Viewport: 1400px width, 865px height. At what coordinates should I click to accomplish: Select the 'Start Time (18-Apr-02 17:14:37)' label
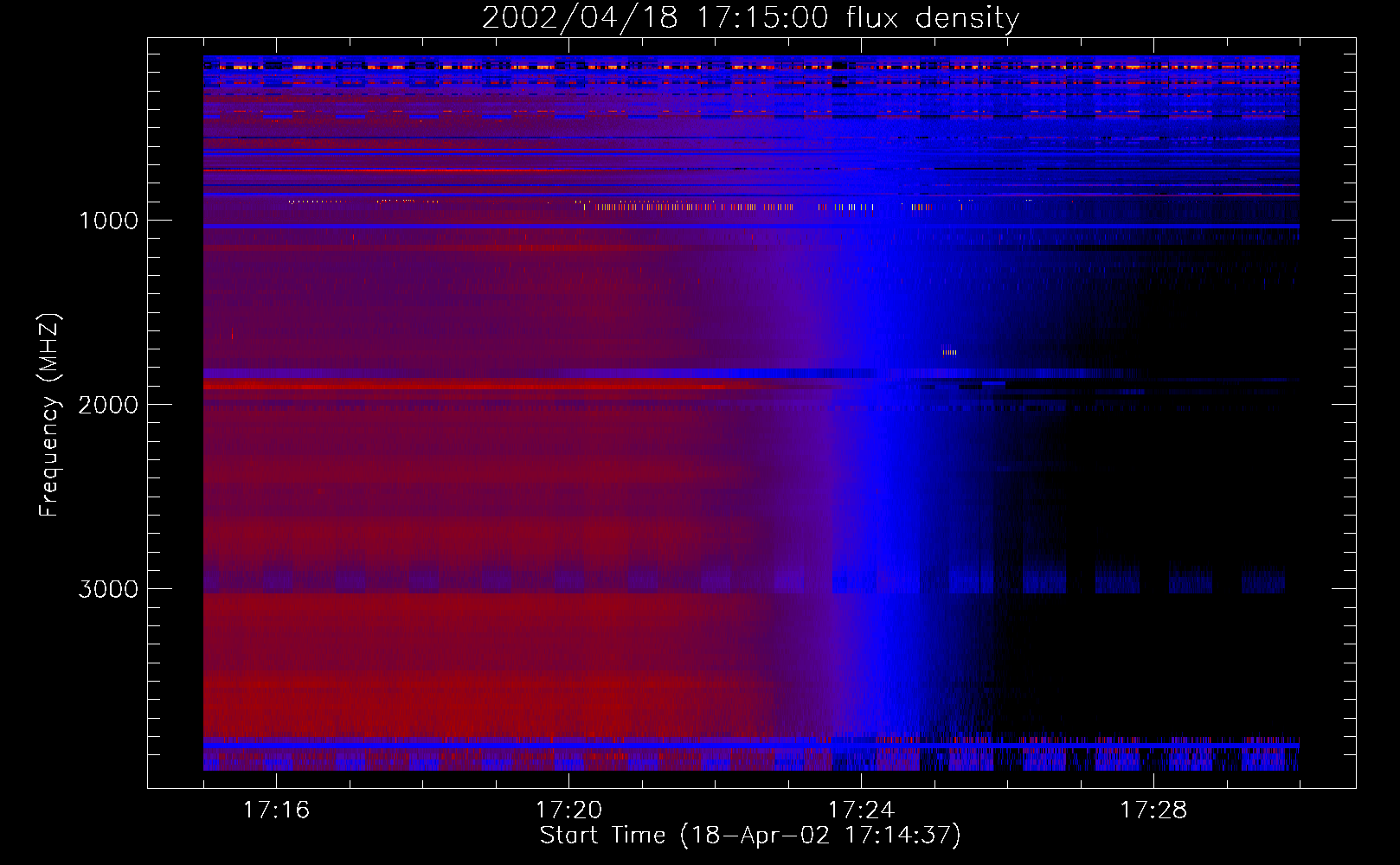(750, 836)
